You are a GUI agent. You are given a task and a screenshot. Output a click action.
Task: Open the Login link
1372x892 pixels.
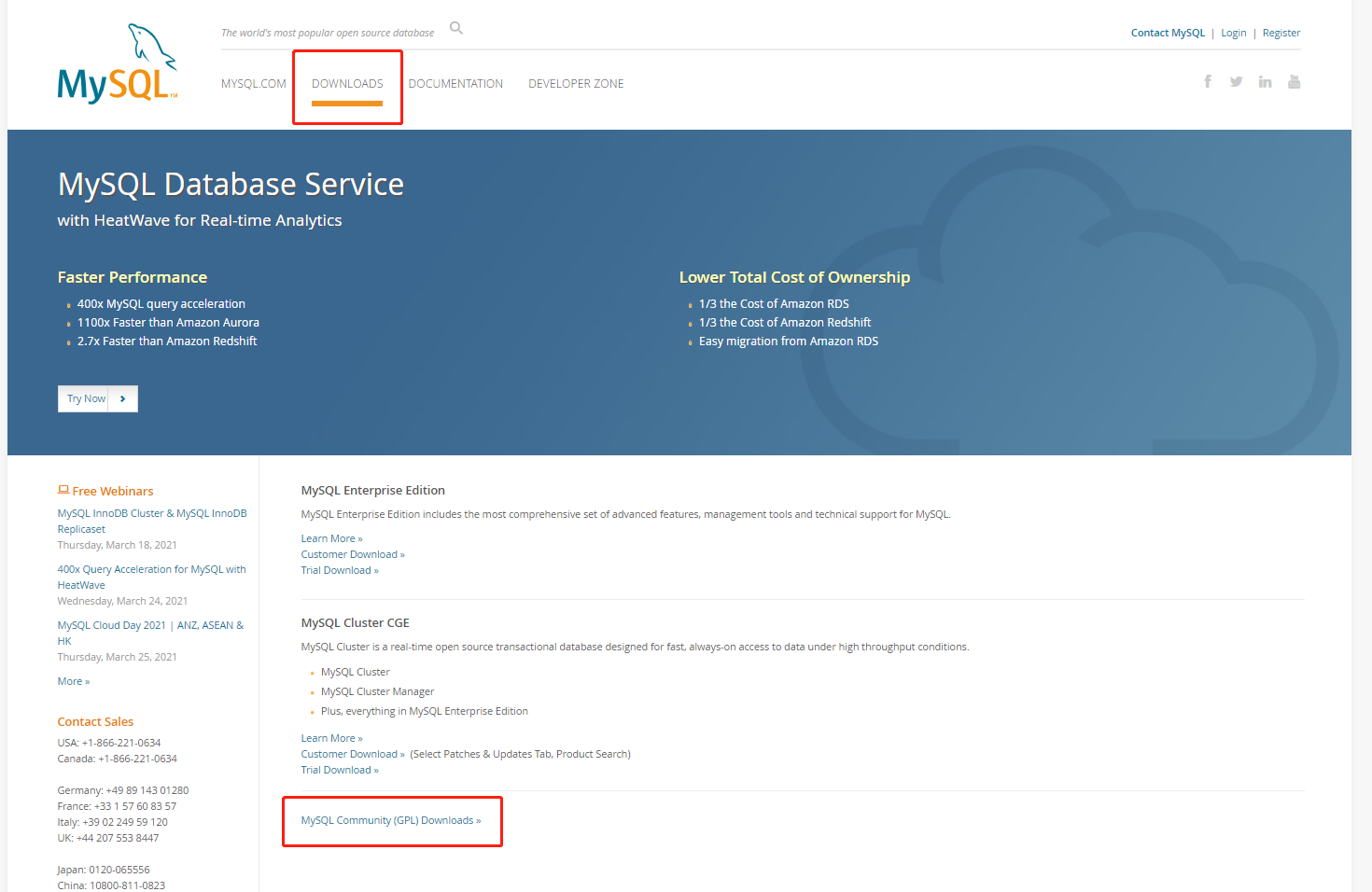click(1233, 32)
